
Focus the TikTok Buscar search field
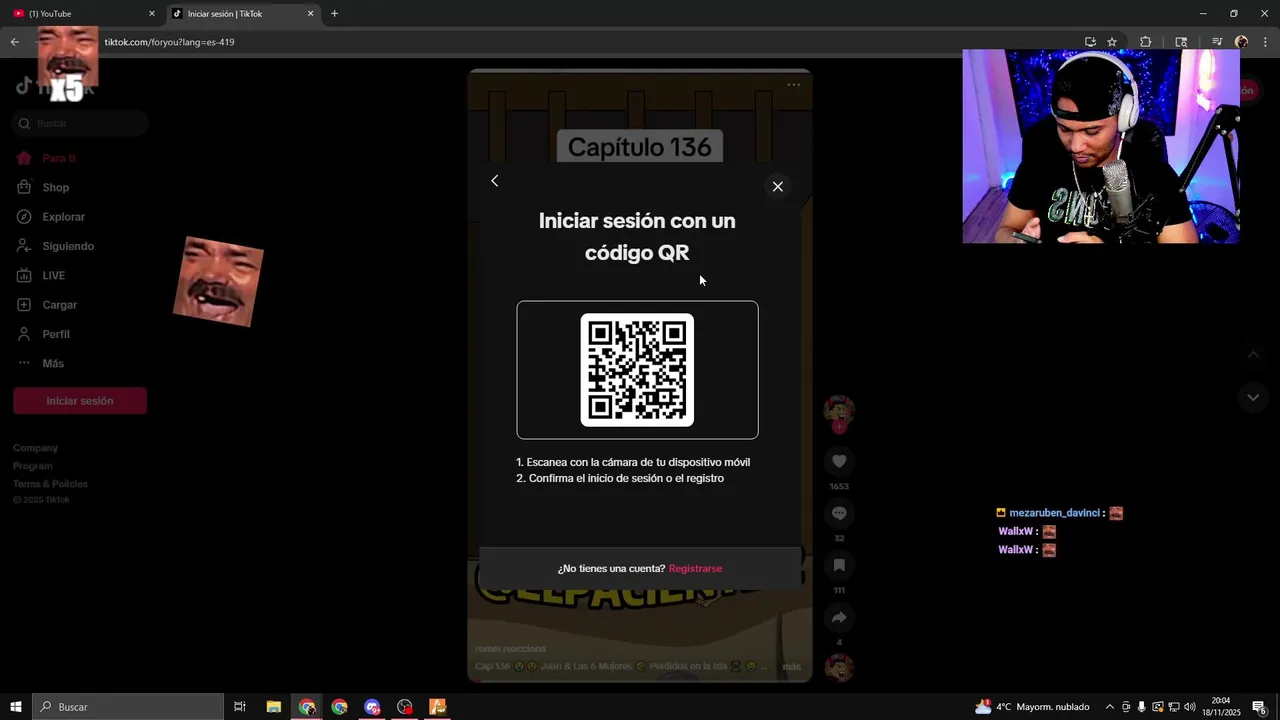81,123
